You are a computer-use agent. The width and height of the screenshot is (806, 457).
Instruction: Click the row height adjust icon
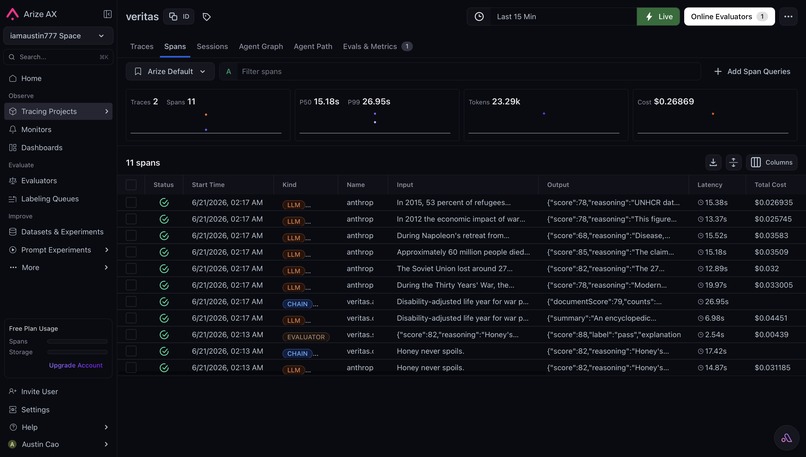pos(734,162)
